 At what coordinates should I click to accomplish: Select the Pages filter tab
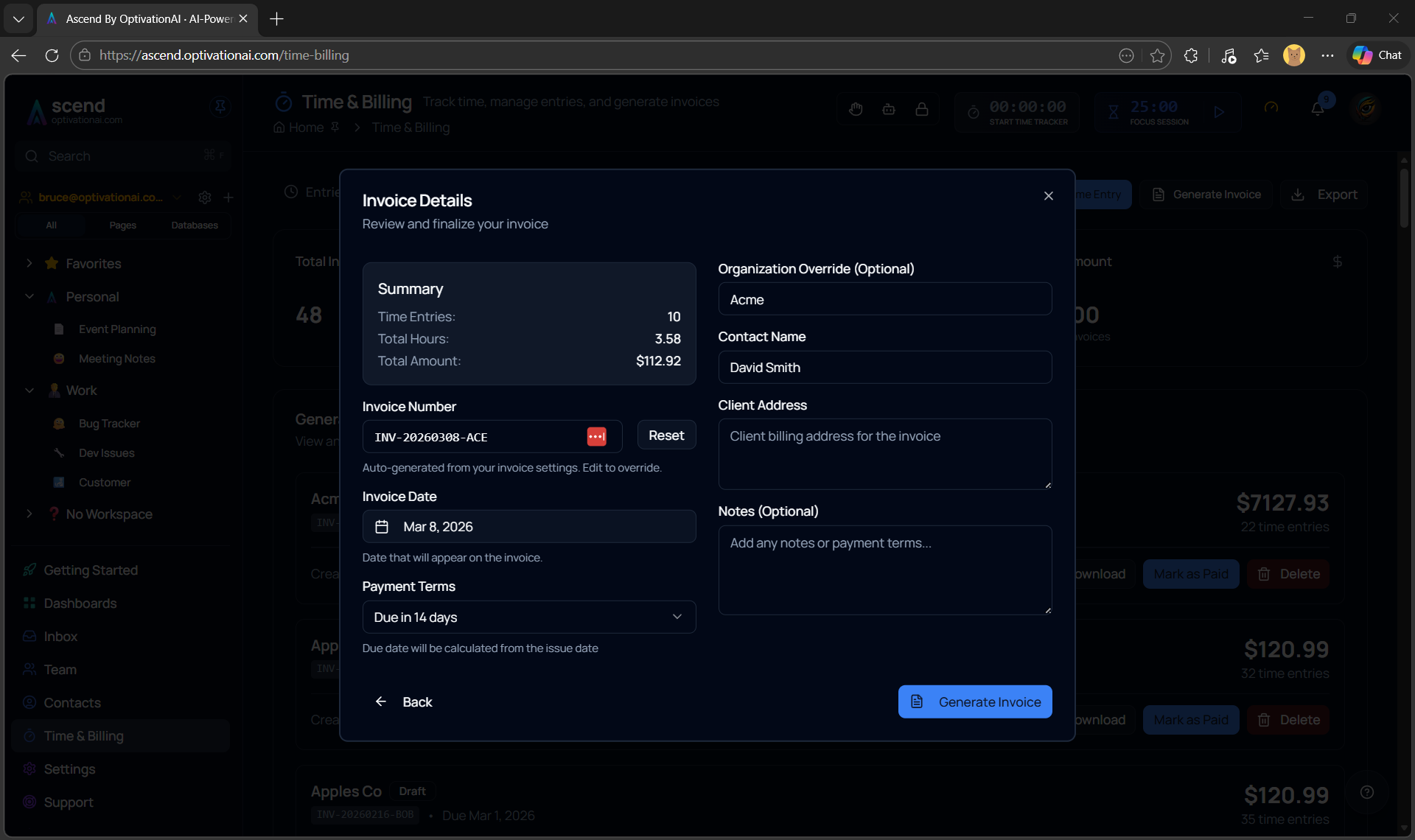pos(122,225)
